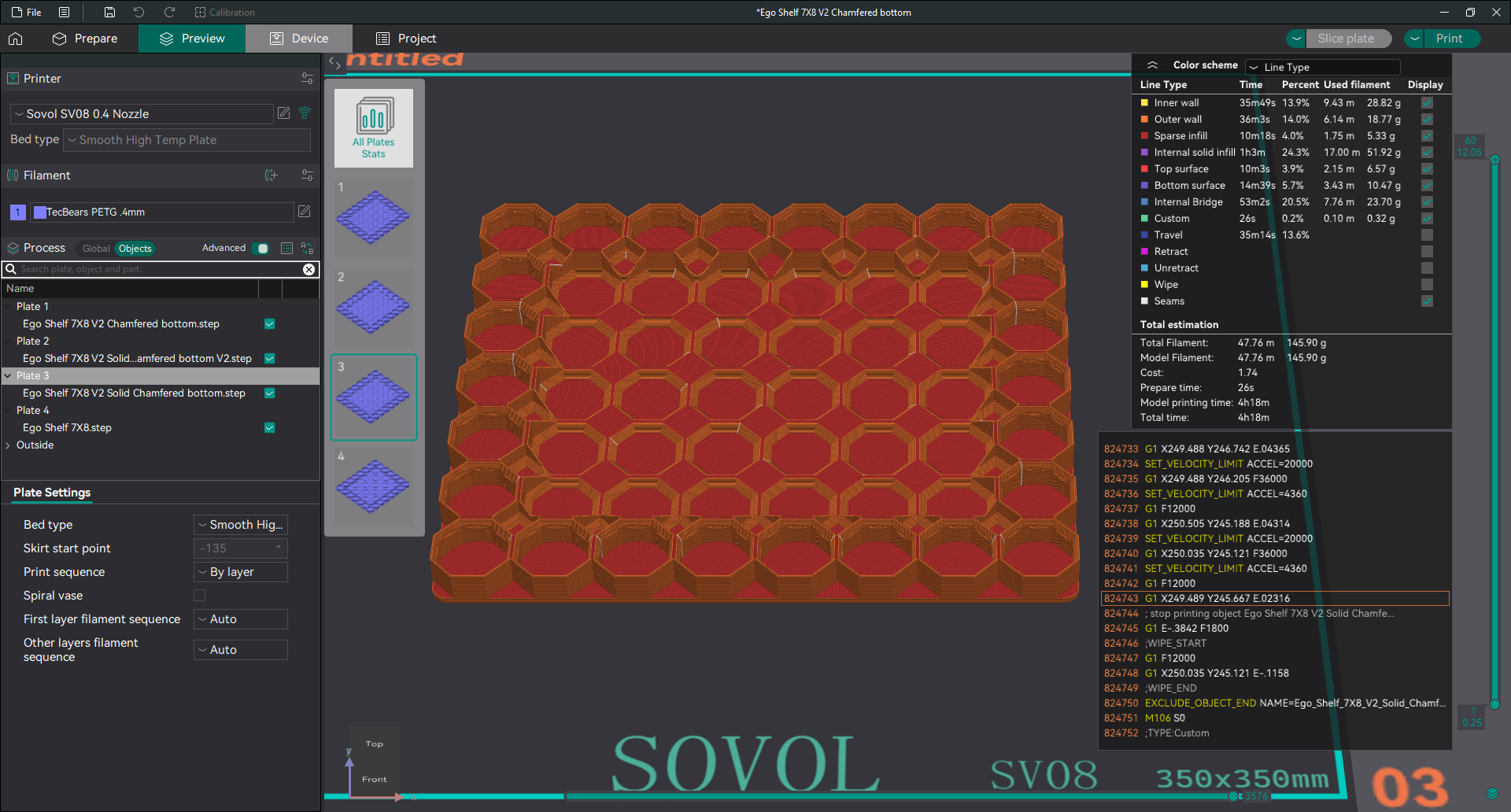This screenshot has width=1511, height=812.
Task: Open filament settings sliders icon
Action: 307,175
